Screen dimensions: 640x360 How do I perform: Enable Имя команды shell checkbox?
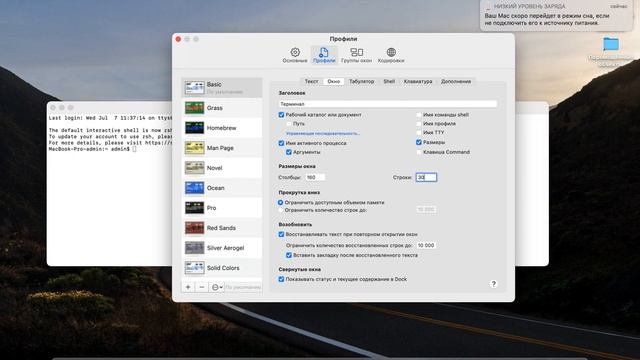[x=419, y=115]
